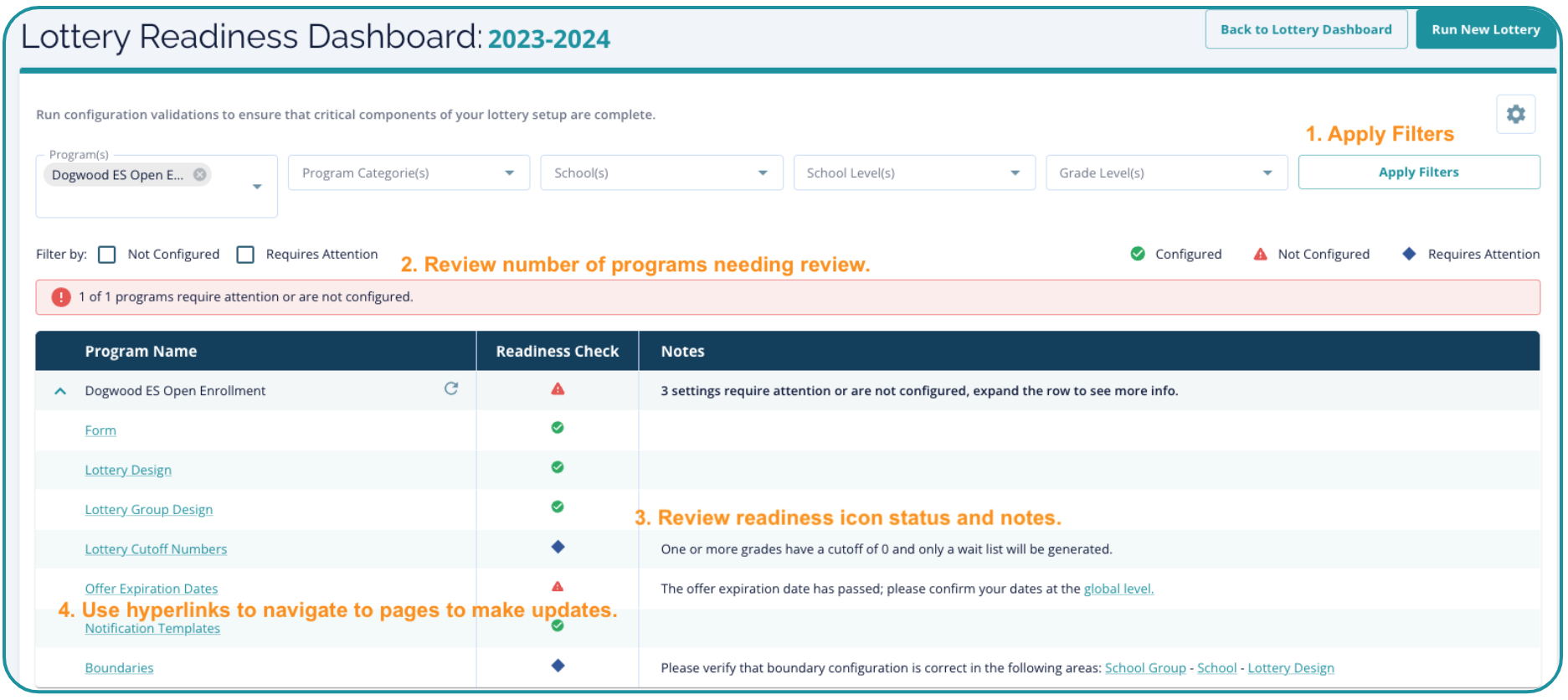Open the Lottery Group Design link
The width and height of the screenshot is (1568, 700).
pyautogui.click(x=149, y=510)
